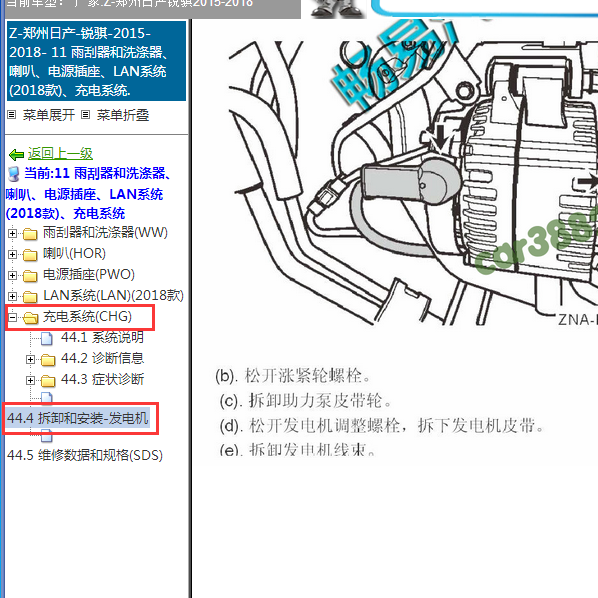Open the 喇叭(HOR) folder label
This screenshot has width=598, height=598.
click(x=74, y=253)
